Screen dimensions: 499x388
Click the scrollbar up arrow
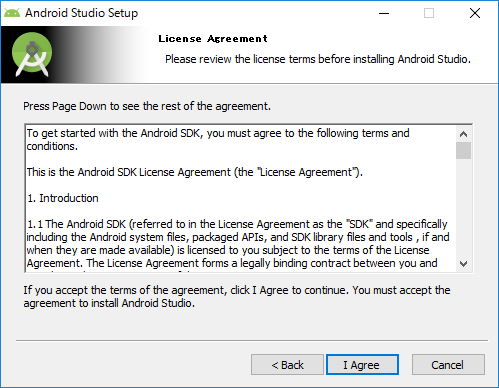(x=463, y=134)
